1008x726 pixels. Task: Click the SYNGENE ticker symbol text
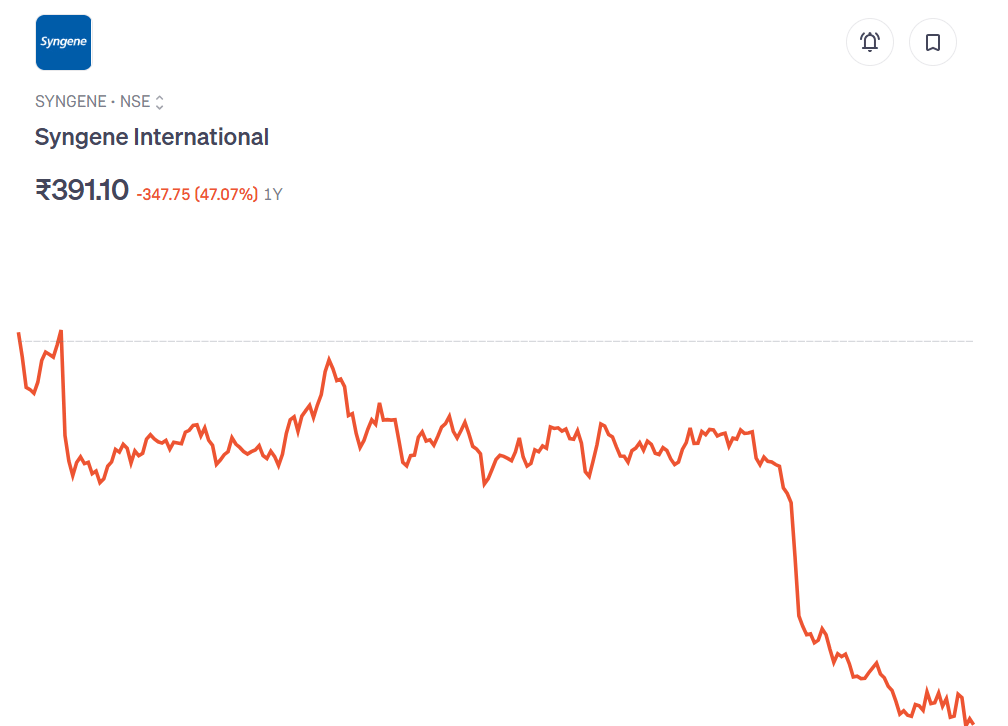pos(70,102)
